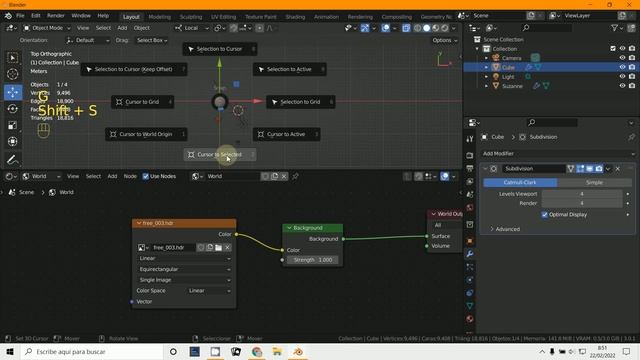Viewport: 640px width, 360px height.
Task: Open Blender from Windows taskbar
Action: coord(298,351)
